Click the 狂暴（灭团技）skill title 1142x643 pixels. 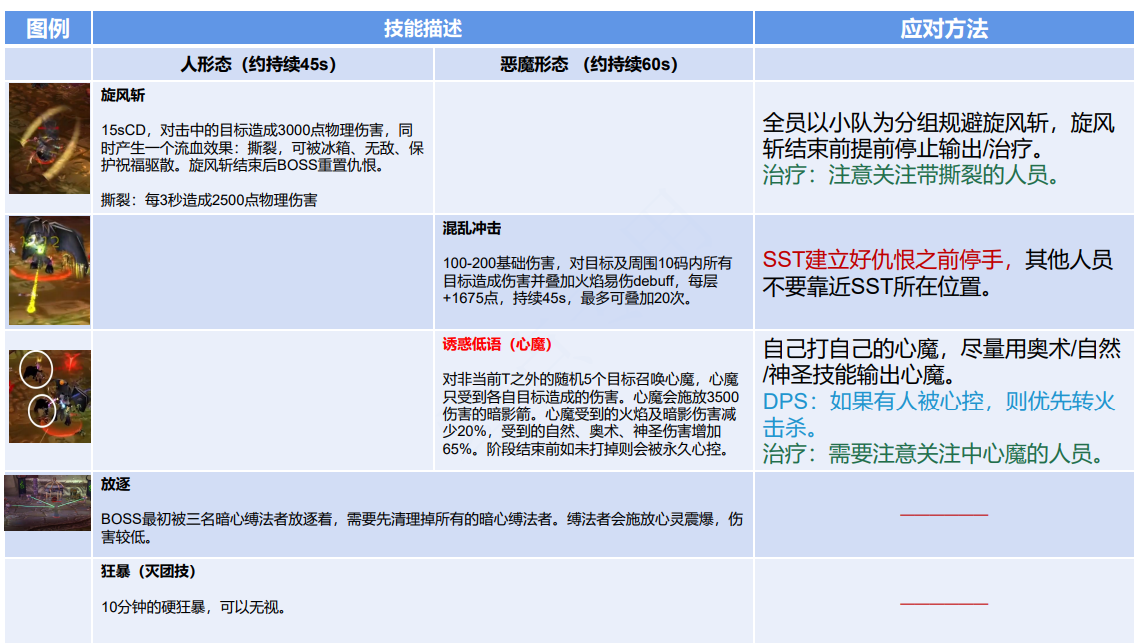148,571
